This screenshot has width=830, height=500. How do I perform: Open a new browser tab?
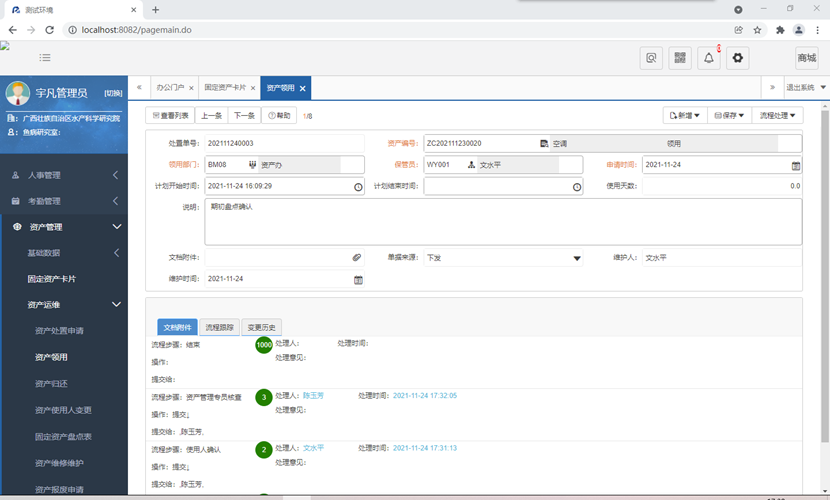(x=156, y=10)
